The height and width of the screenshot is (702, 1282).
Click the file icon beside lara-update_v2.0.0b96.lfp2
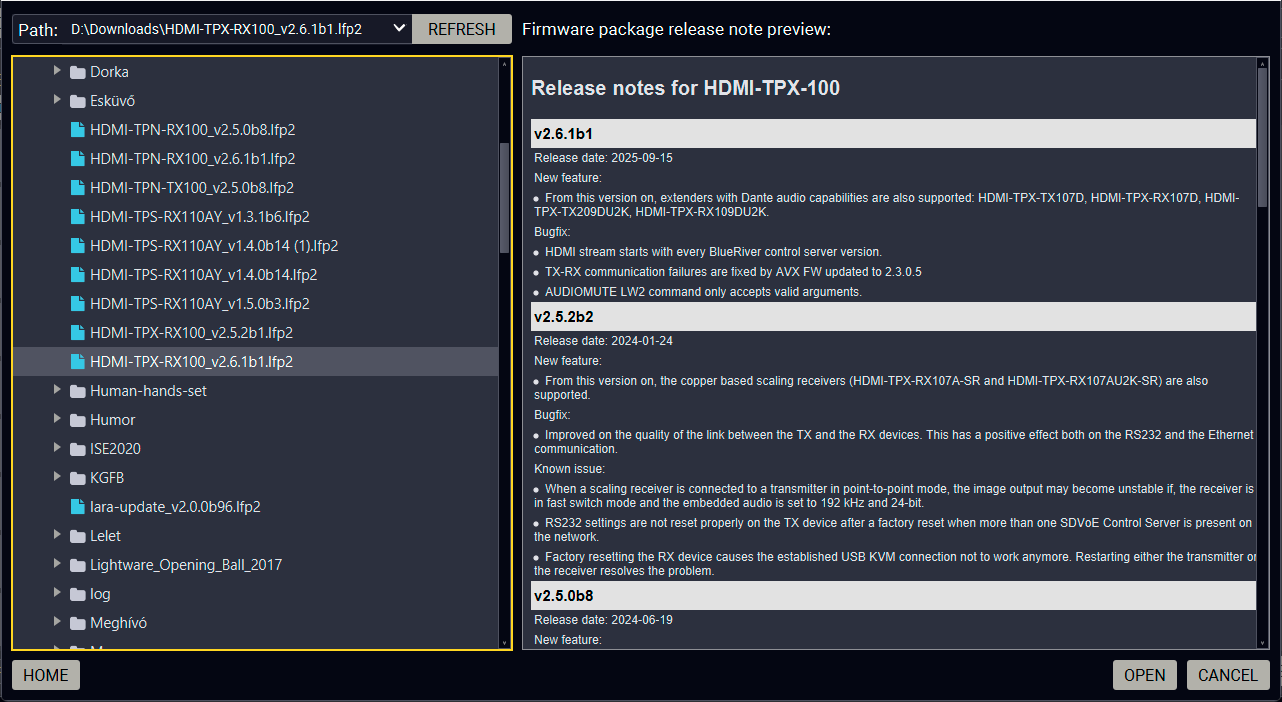(77, 506)
